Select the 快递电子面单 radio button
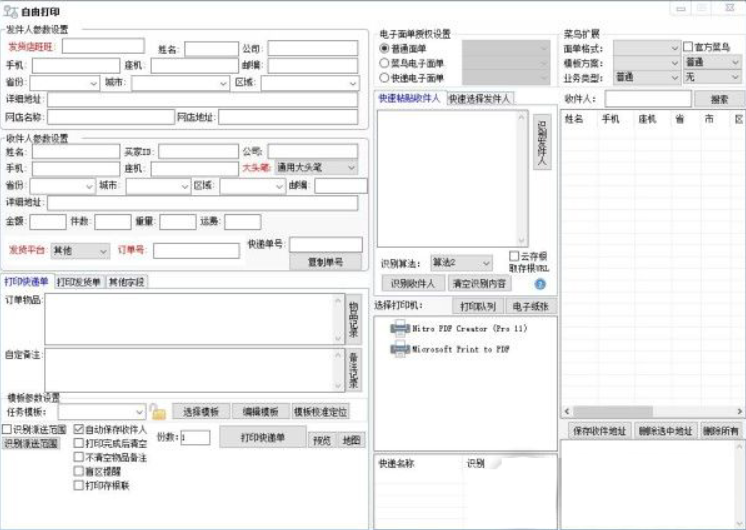746x530 pixels. point(384,78)
